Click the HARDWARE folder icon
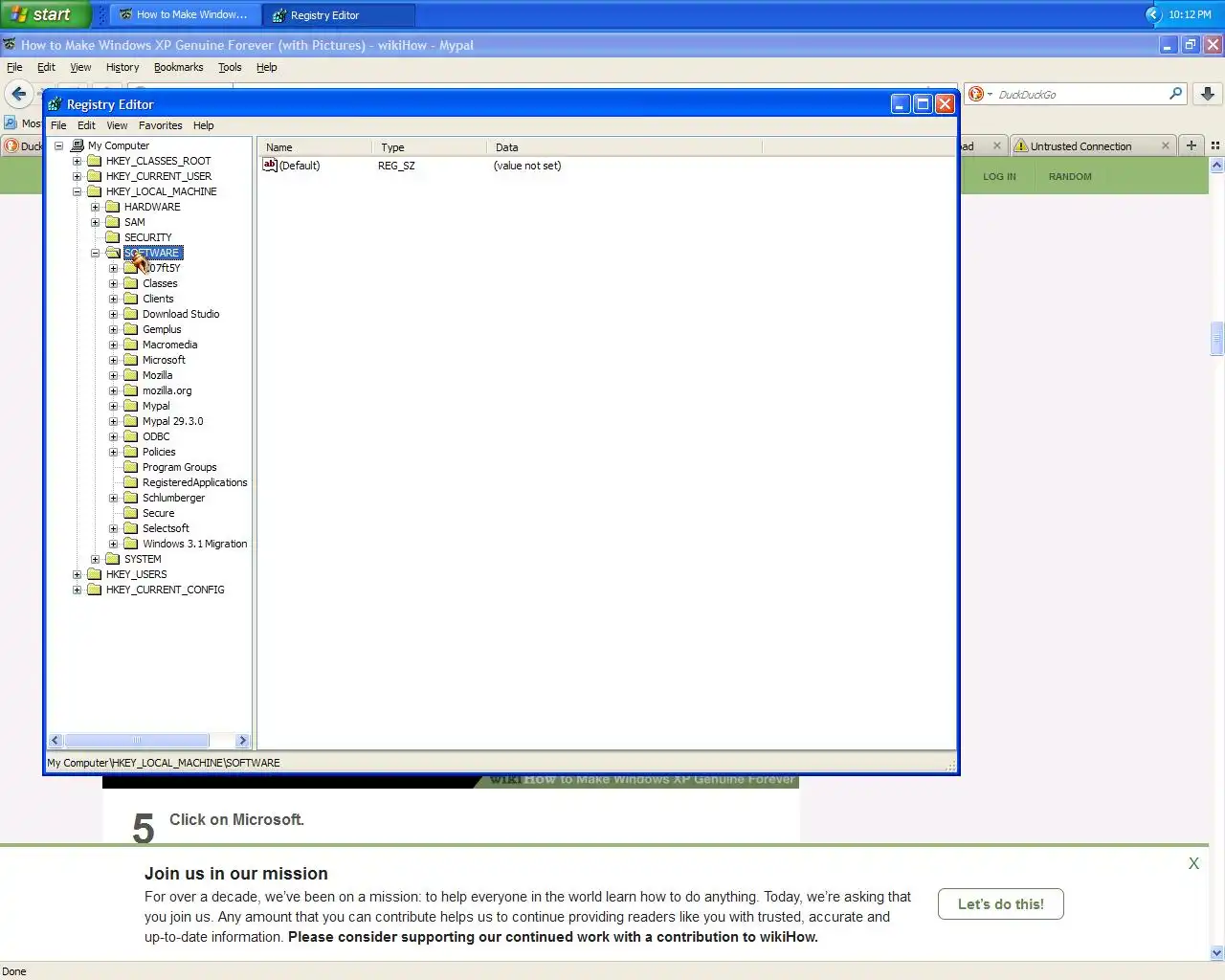This screenshot has height=980, width=1225. 113,207
